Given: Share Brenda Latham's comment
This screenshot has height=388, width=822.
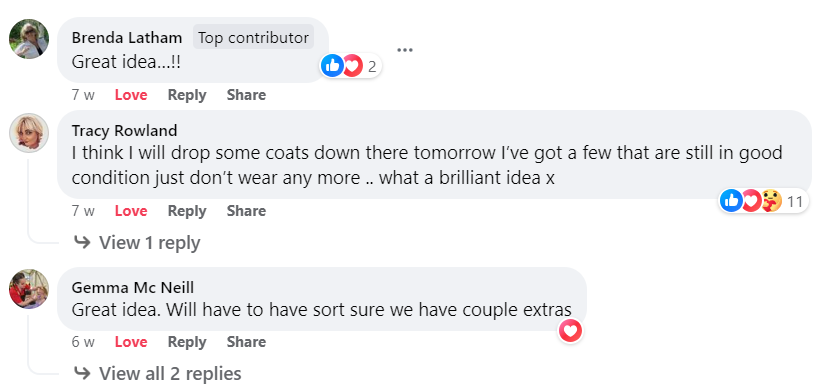Looking at the screenshot, I should [x=246, y=95].
